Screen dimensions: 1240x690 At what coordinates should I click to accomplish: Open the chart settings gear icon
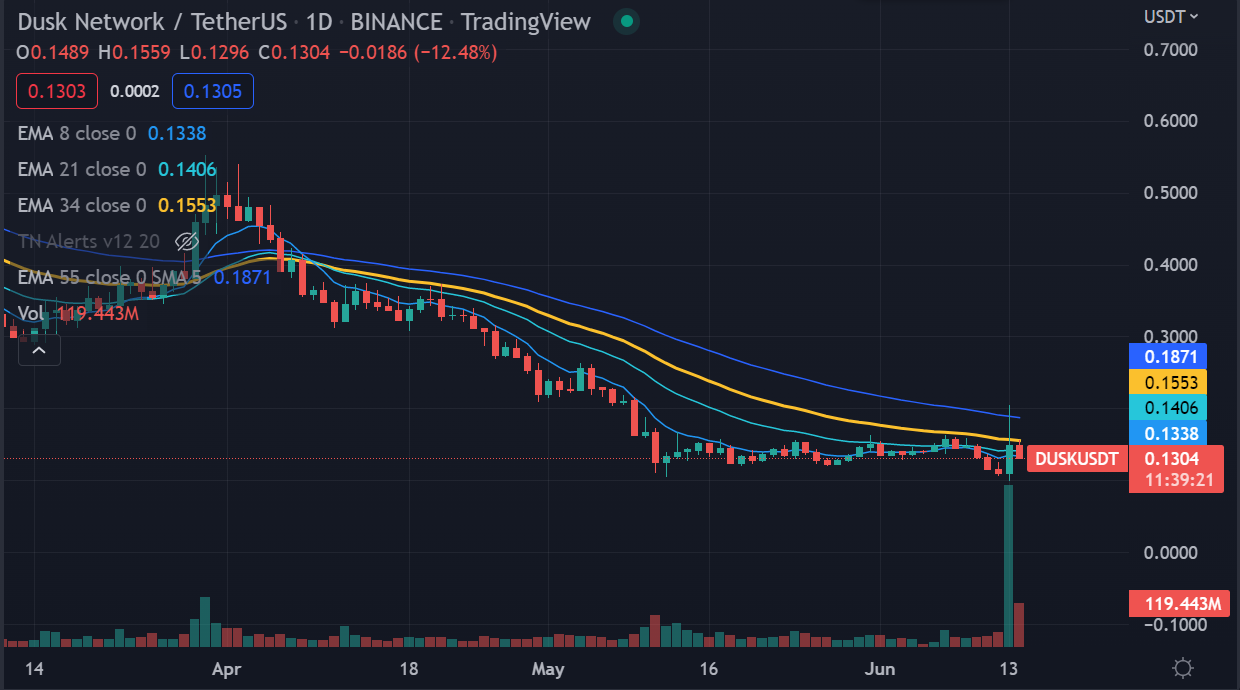click(x=1183, y=668)
